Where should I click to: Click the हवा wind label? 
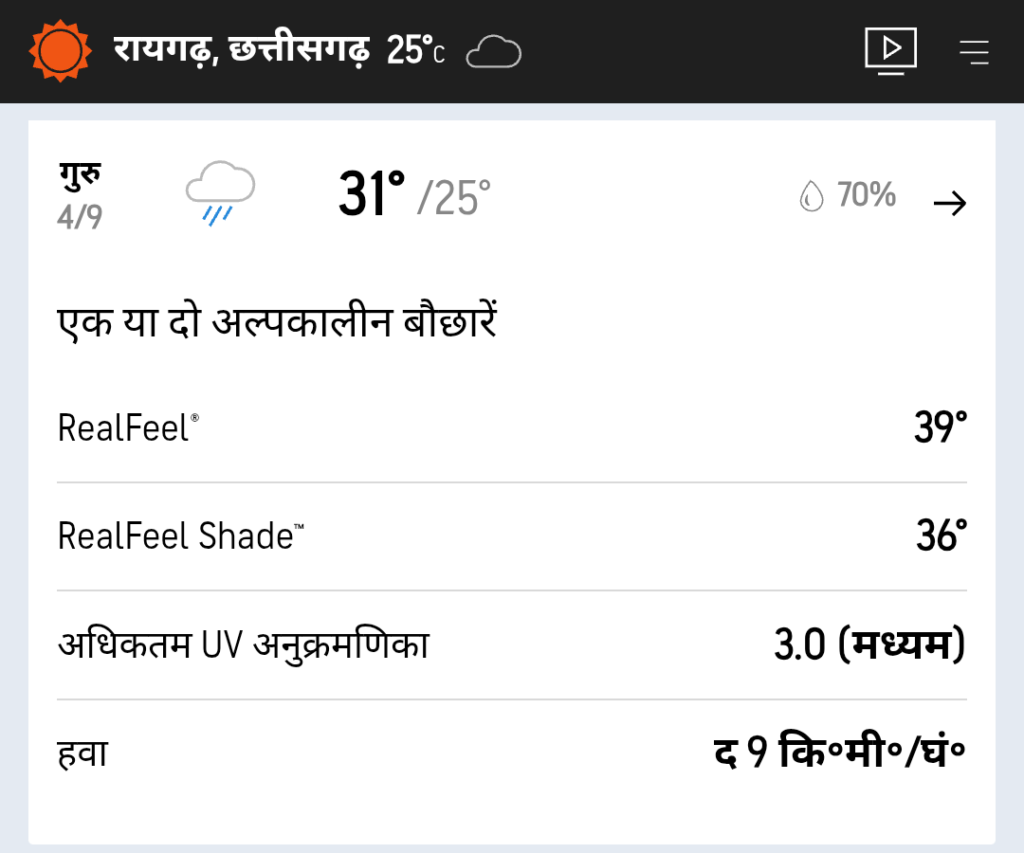[x=82, y=753]
